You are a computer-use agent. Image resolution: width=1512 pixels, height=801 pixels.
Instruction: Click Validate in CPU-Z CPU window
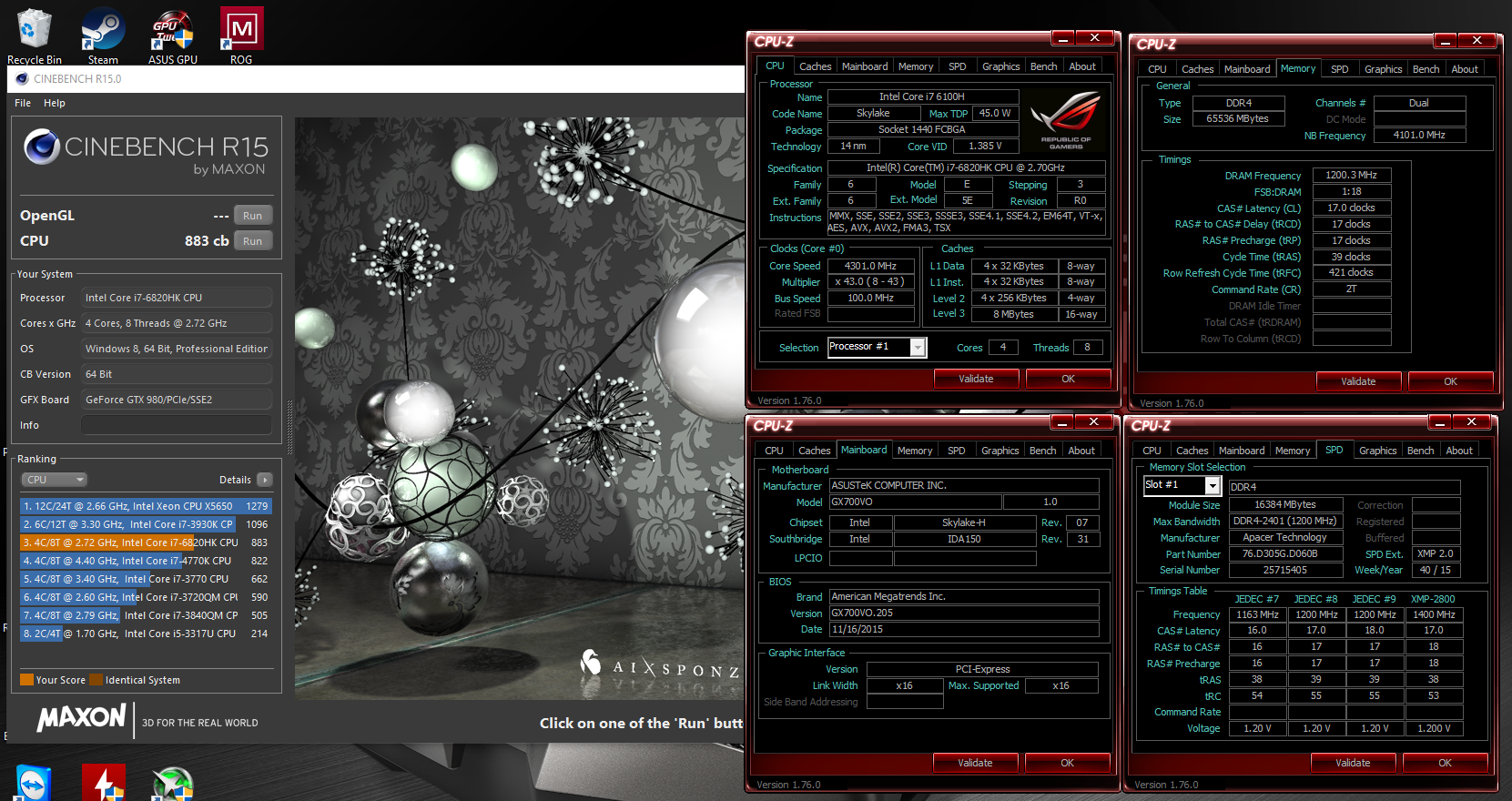pos(976,379)
